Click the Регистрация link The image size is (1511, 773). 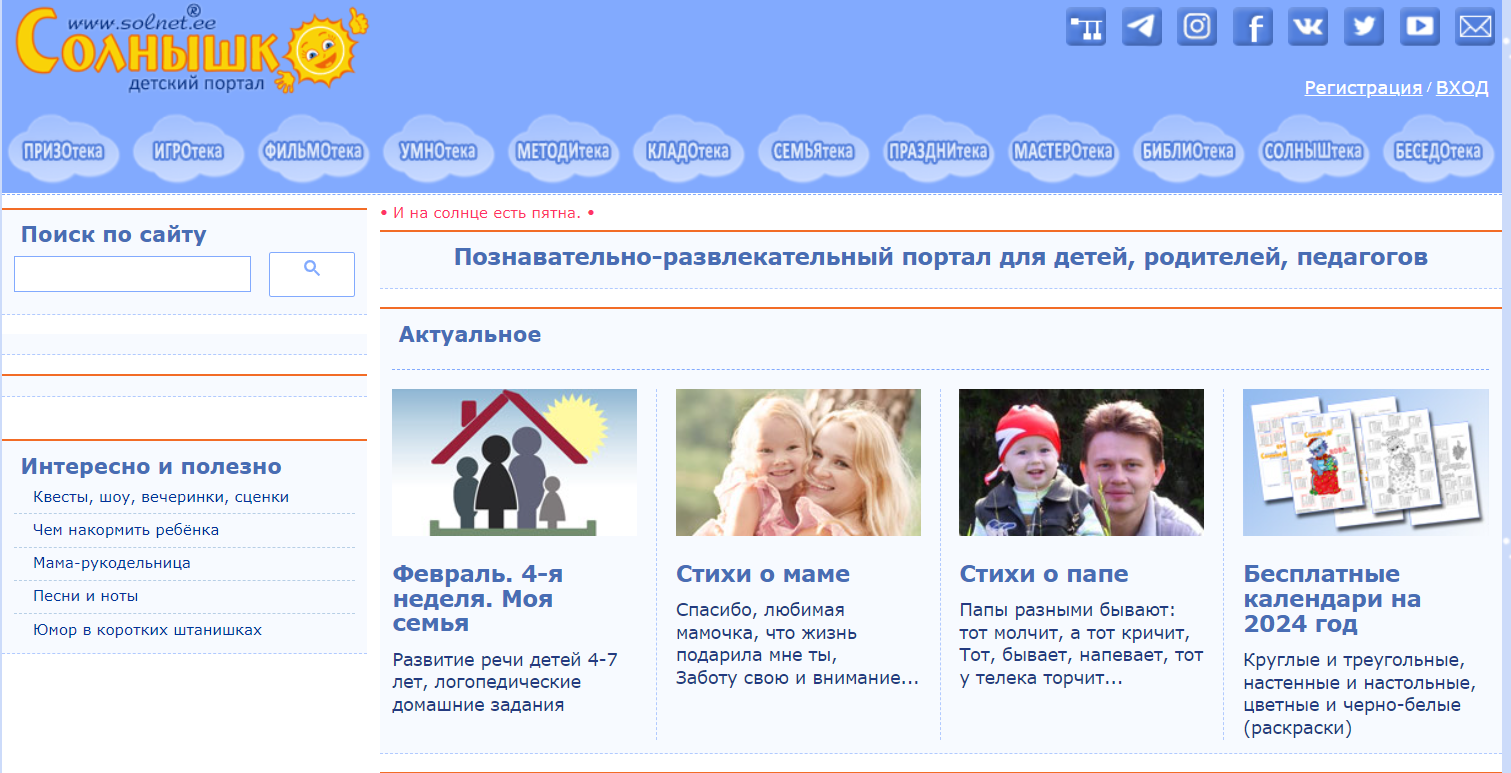(1362, 88)
